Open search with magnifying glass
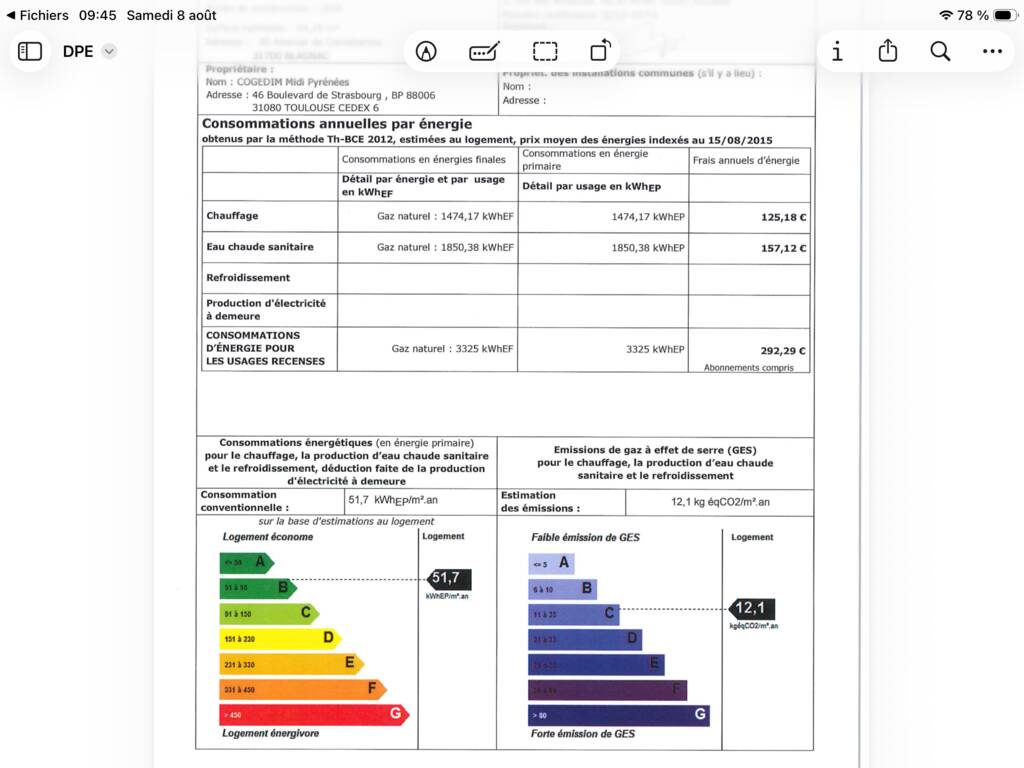Image resolution: width=1024 pixels, height=768 pixels. click(x=940, y=52)
